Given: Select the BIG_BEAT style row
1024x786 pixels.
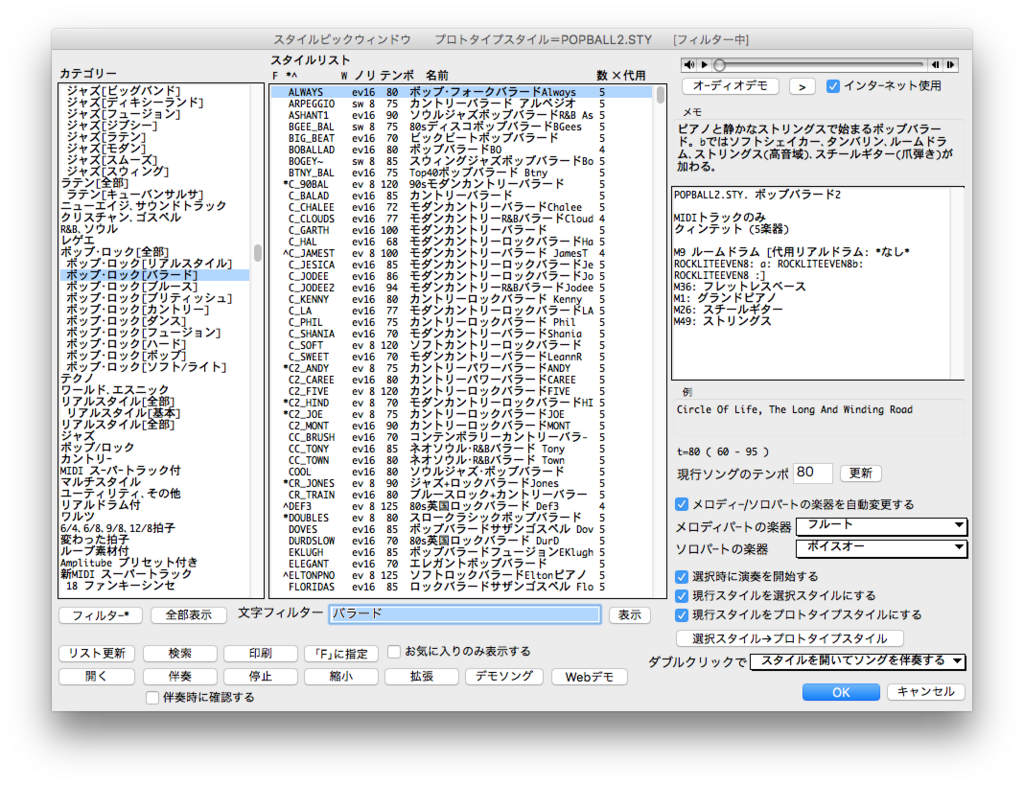Looking at the screenshot, I should tap(462, 138).
